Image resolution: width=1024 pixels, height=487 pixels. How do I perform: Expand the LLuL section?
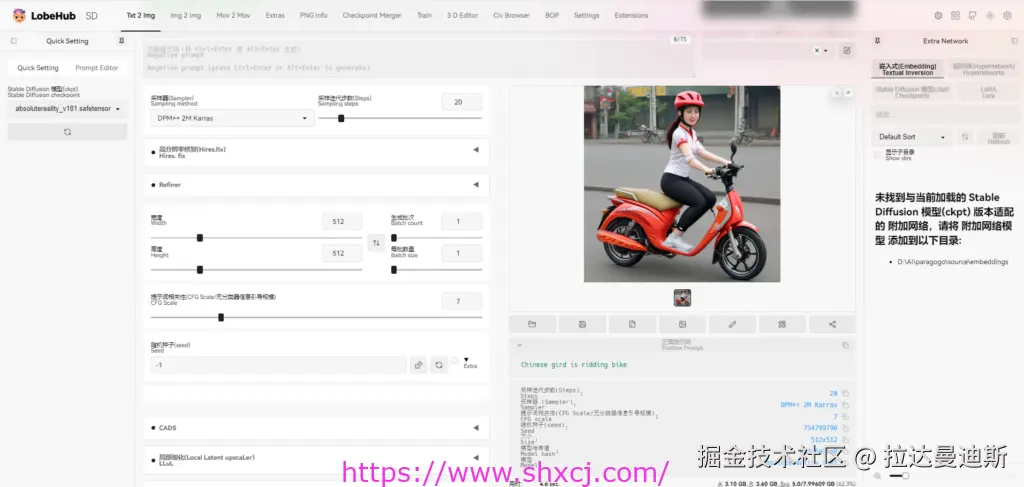[x=316, y=460]
